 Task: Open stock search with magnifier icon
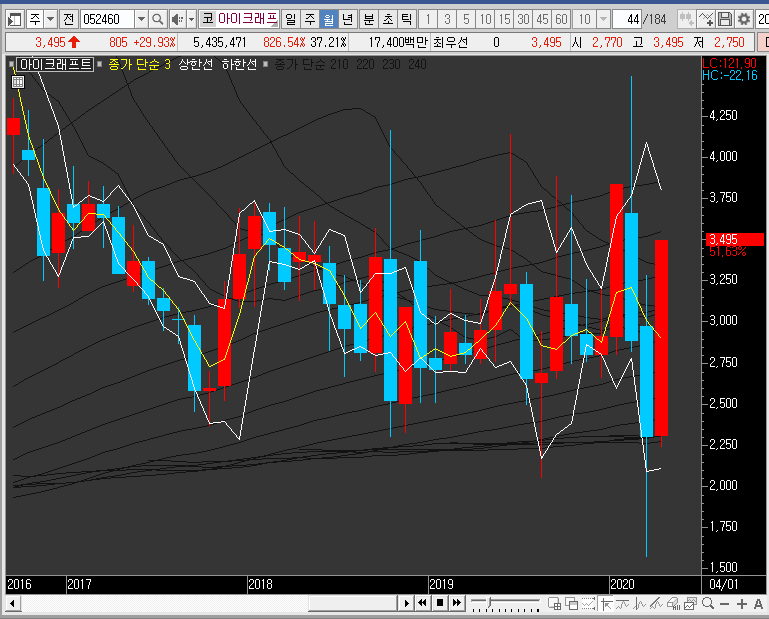pyautogui.click(x=157, y=20)
